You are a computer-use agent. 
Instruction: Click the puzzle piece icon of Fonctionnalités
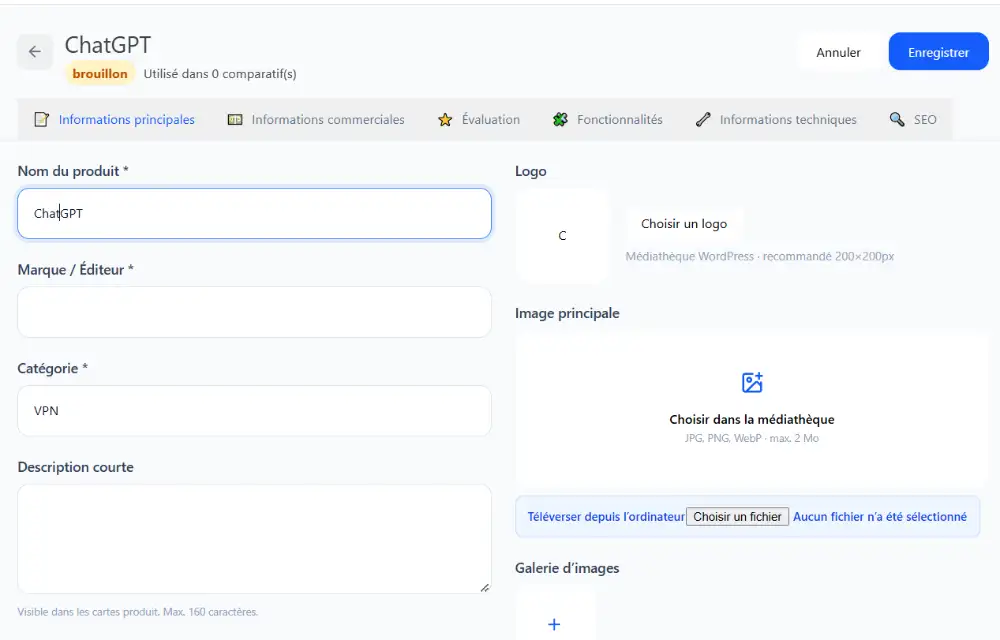560,119
